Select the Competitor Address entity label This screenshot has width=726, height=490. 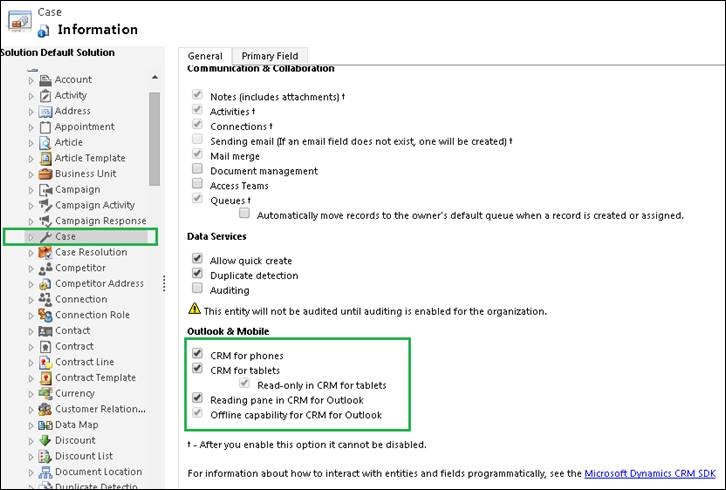point(99,283)
